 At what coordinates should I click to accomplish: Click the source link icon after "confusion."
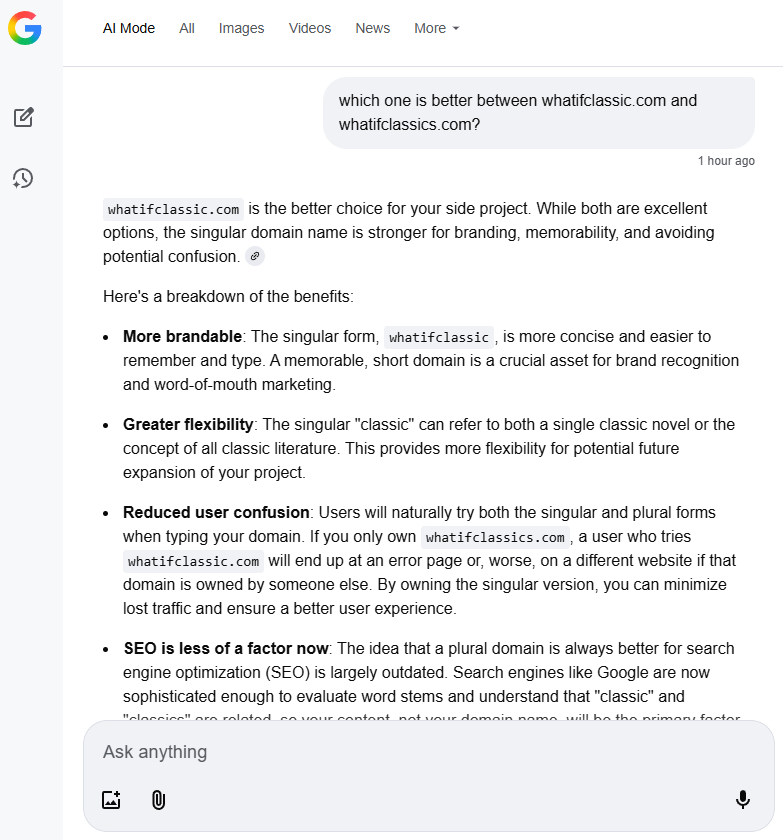[255, 257]
